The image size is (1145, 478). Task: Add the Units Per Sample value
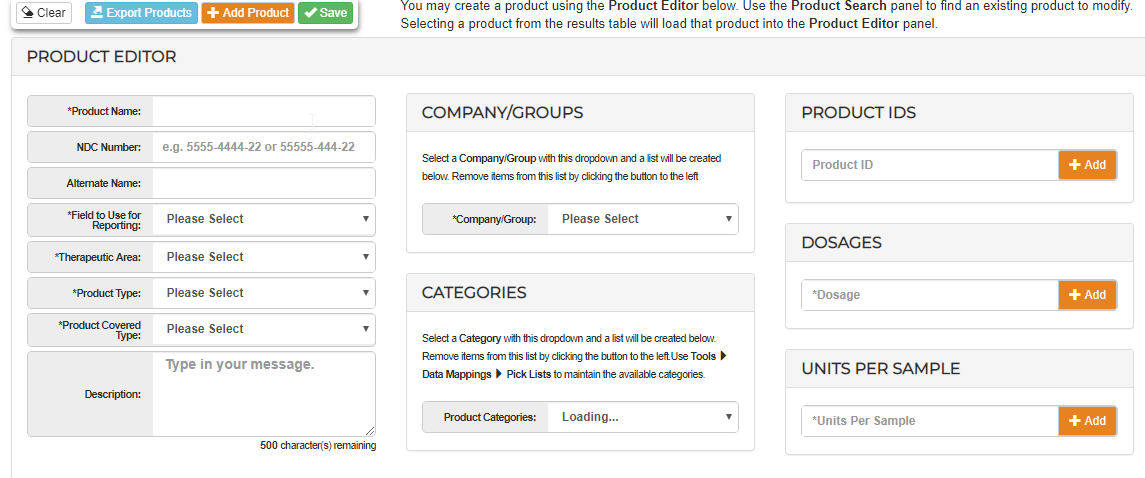[1087, 421]
